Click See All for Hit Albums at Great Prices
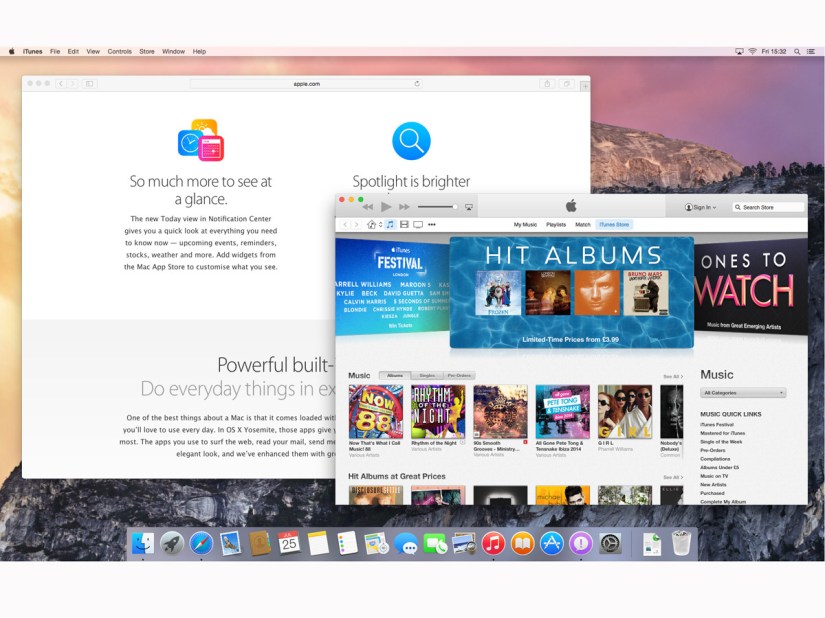 673,478
